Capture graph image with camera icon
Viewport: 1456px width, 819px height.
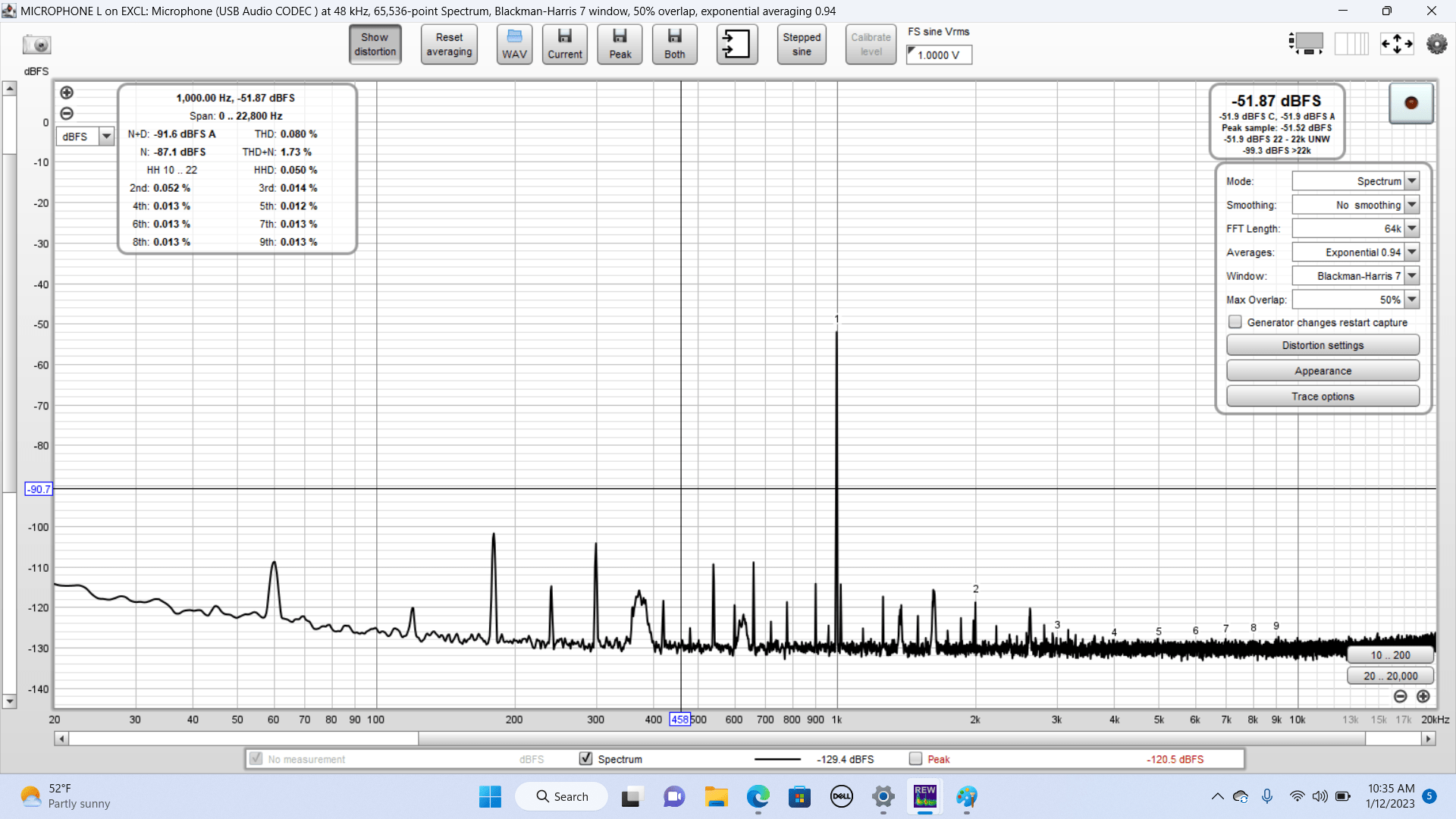point(36,45)
